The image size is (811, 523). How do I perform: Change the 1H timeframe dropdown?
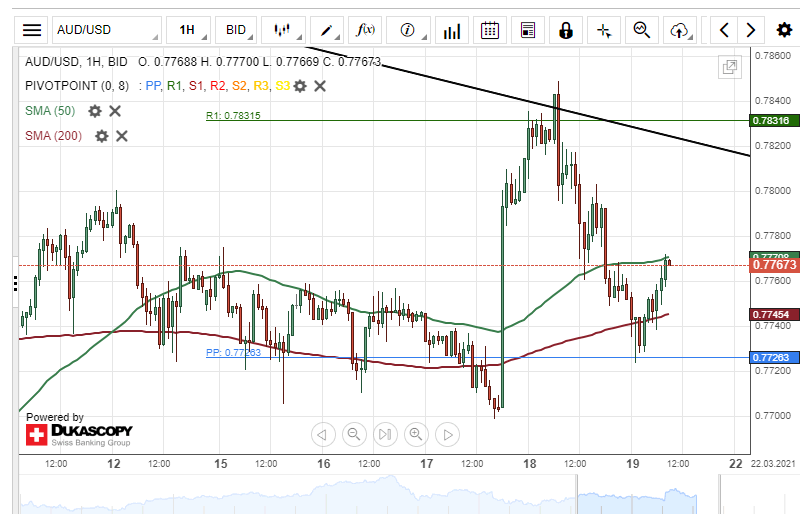tap(189, 30)
